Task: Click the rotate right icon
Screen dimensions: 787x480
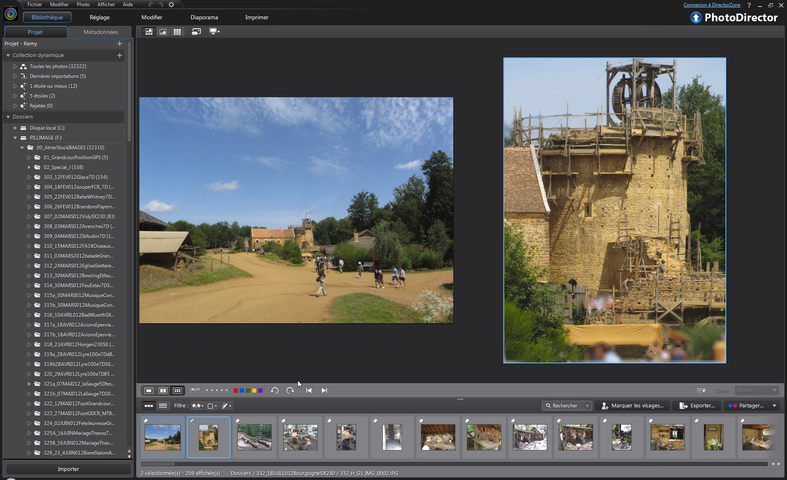Action: pyautogui.click(x=290, y=390)
